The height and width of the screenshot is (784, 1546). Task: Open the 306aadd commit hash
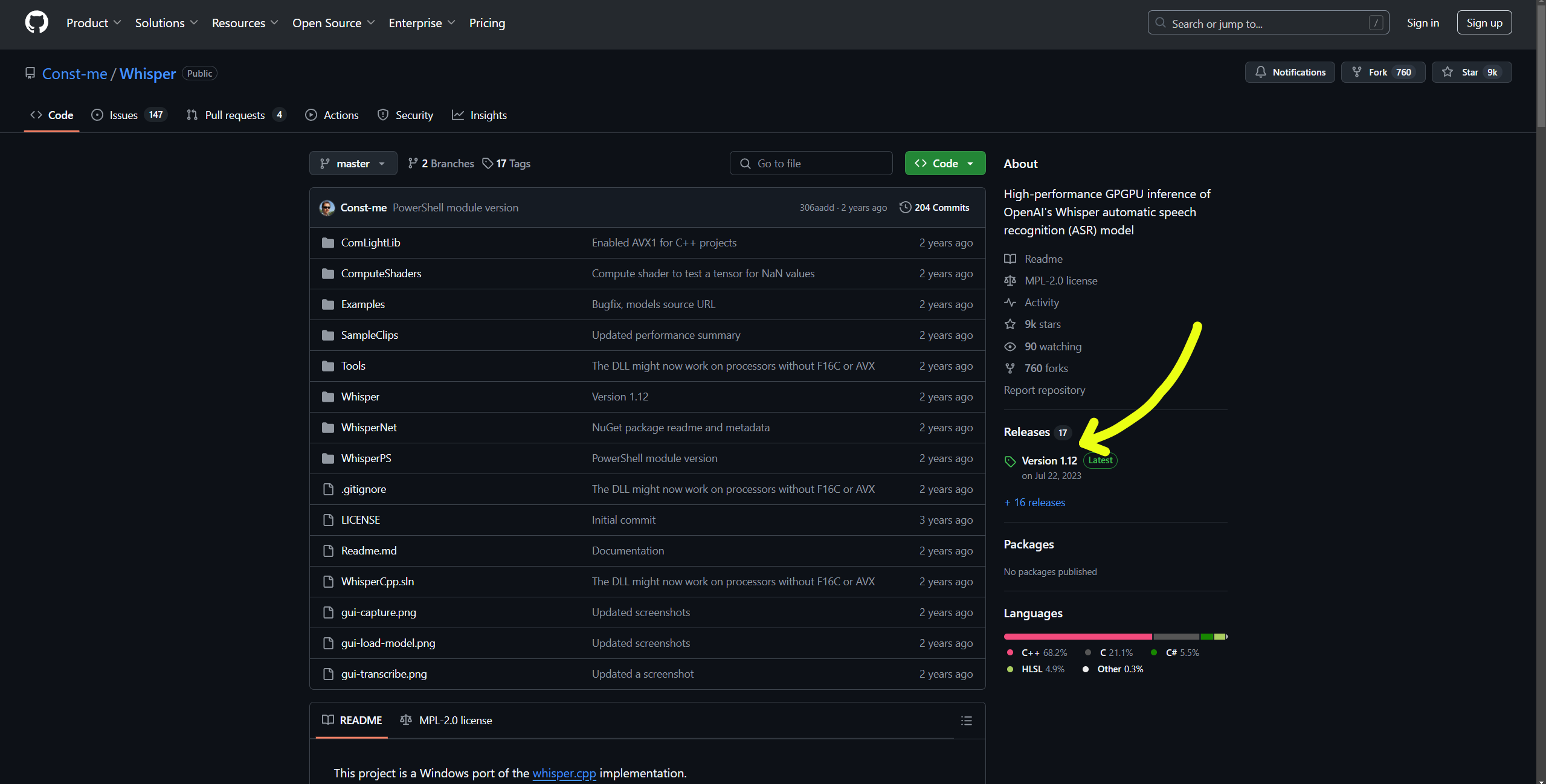coord(816,208)
